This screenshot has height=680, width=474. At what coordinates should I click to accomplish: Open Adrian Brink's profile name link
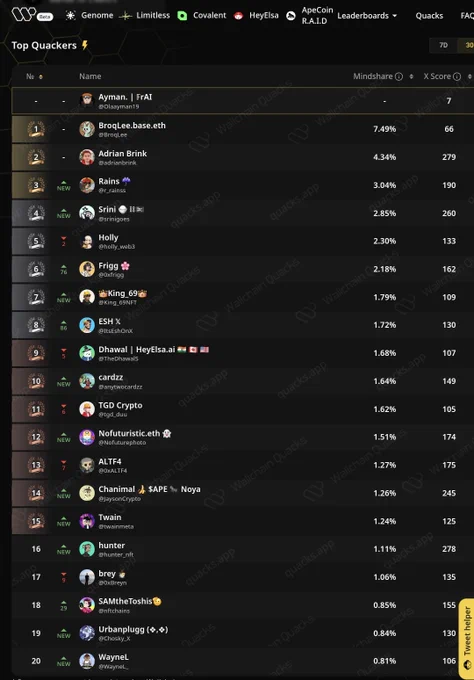click(x=122, y=154)
